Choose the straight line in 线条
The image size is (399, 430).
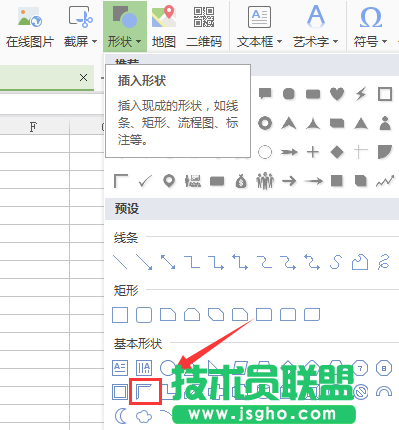point(120,262)
